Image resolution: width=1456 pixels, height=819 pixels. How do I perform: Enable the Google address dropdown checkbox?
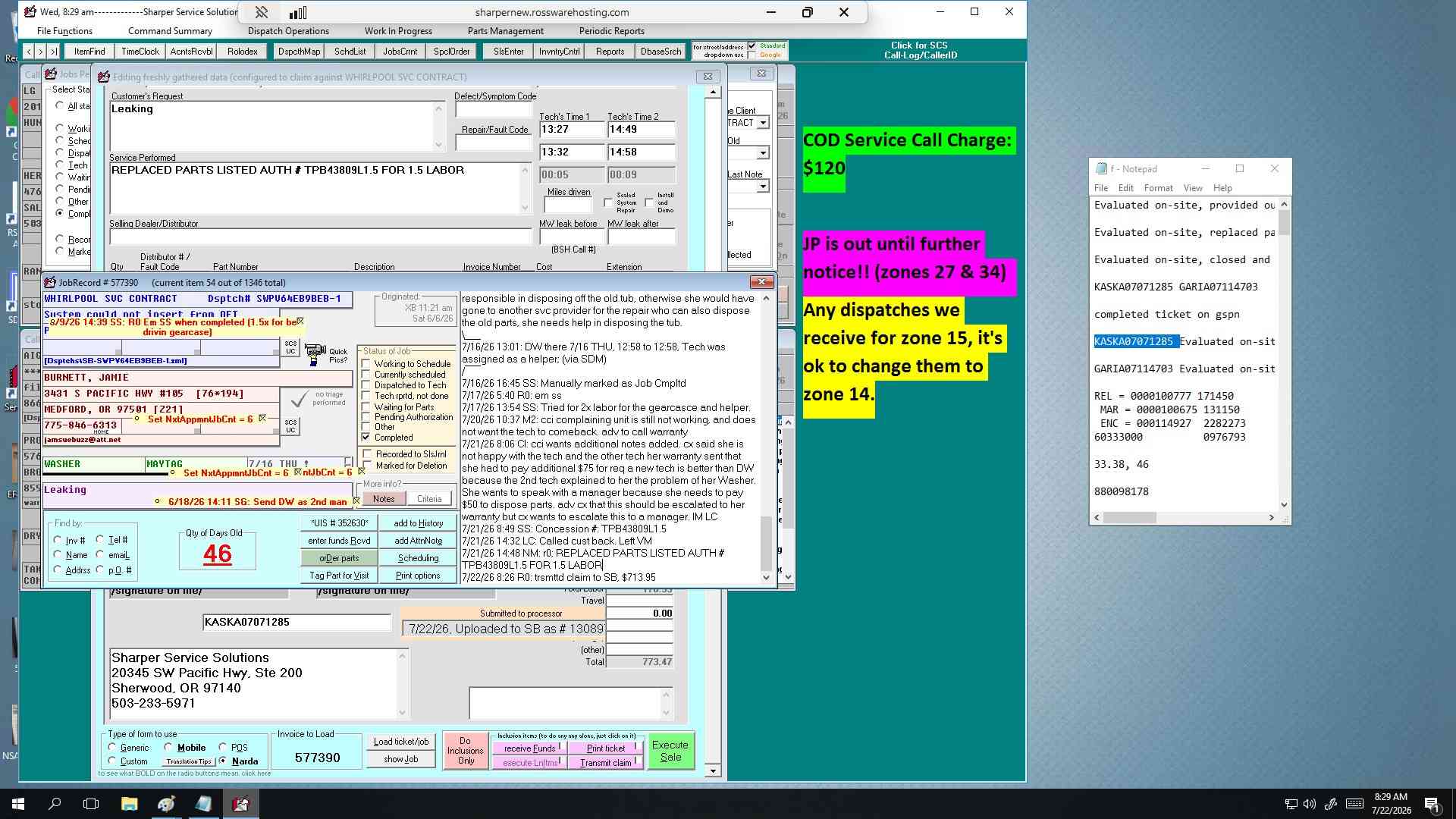click(x=752, y=55)
